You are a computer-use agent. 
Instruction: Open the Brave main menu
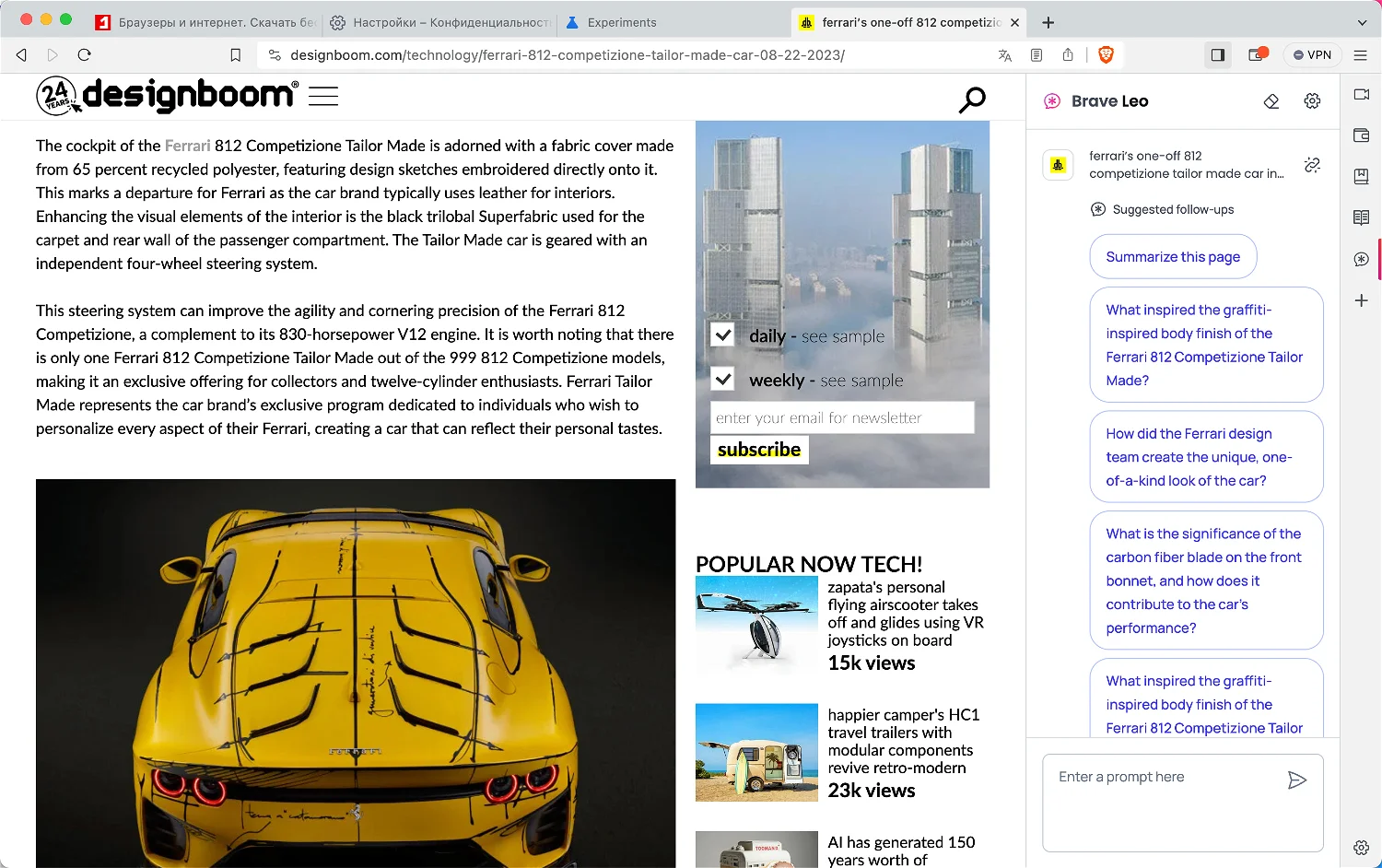pos(1360,55)
